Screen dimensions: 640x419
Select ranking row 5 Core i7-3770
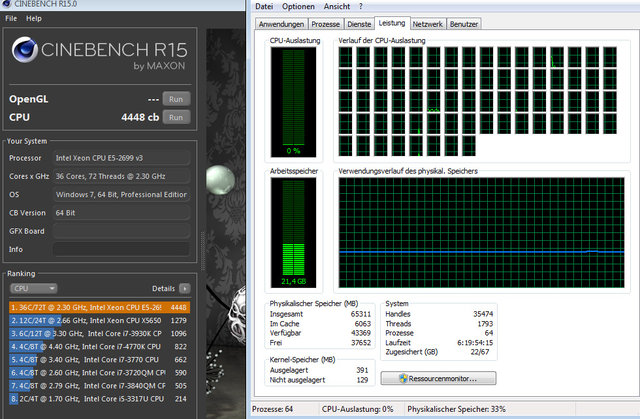(99, 359)
